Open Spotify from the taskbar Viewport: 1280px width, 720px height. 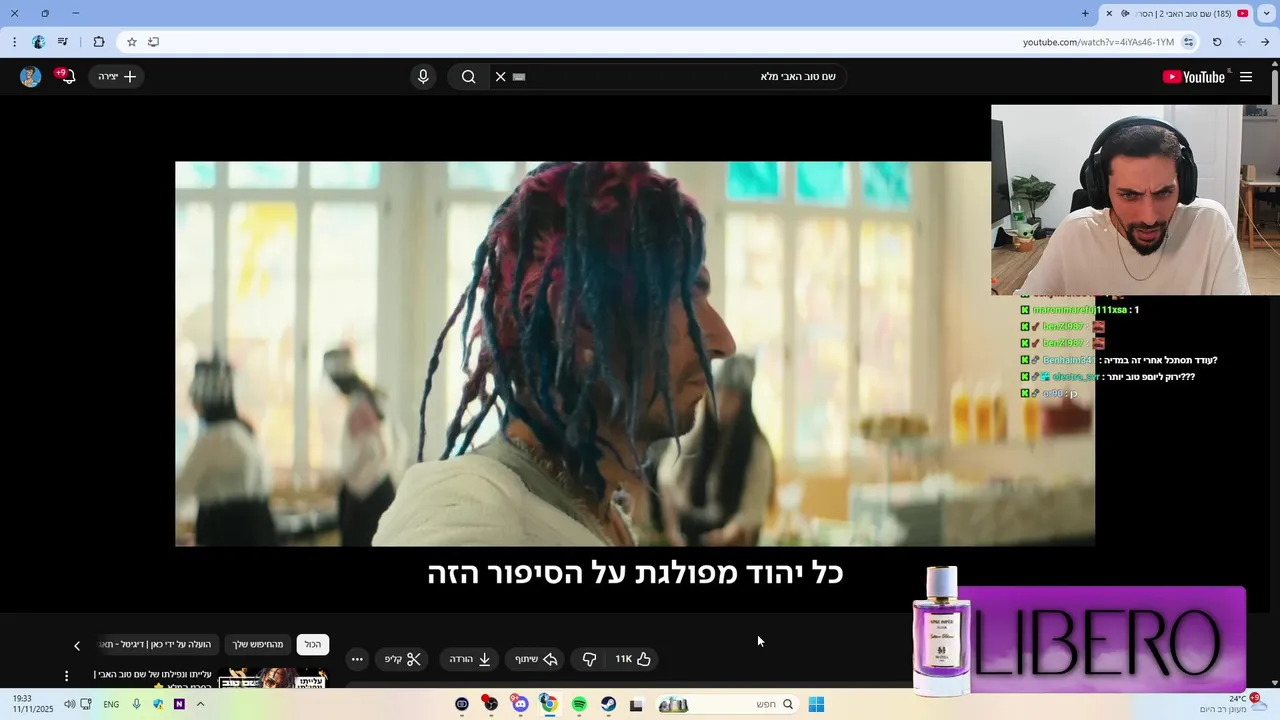pyautogui.click(x=579, y=705)
